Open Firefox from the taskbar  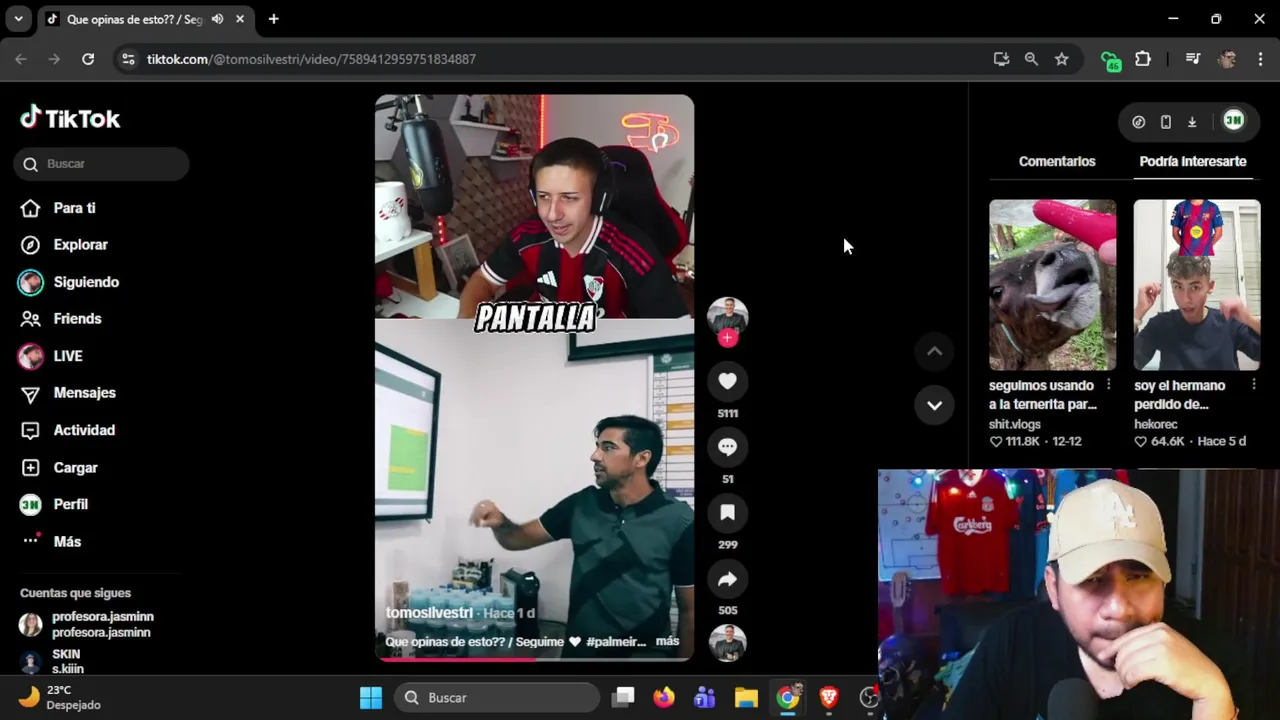664,698
